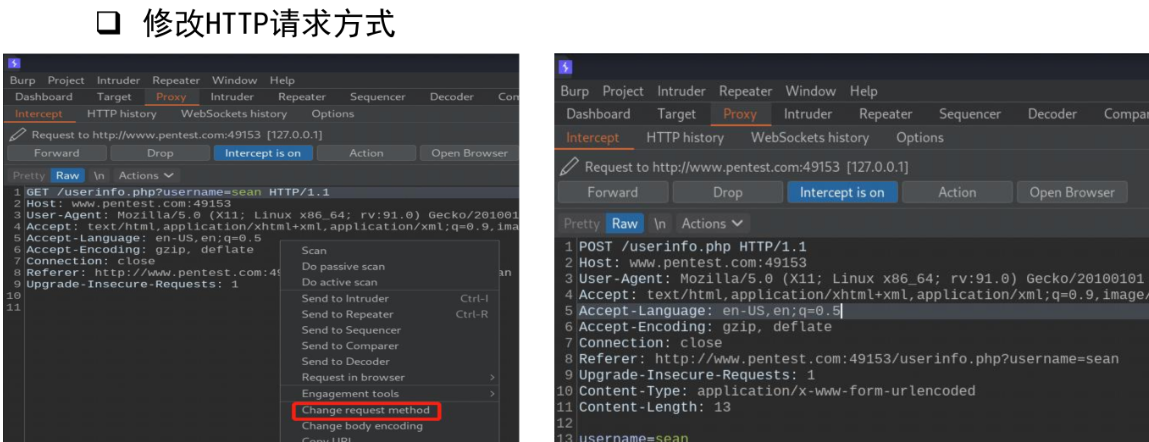Toggle Intercept is on in left window
This screenshot has width=1149, height=442.
click(262, 153)
